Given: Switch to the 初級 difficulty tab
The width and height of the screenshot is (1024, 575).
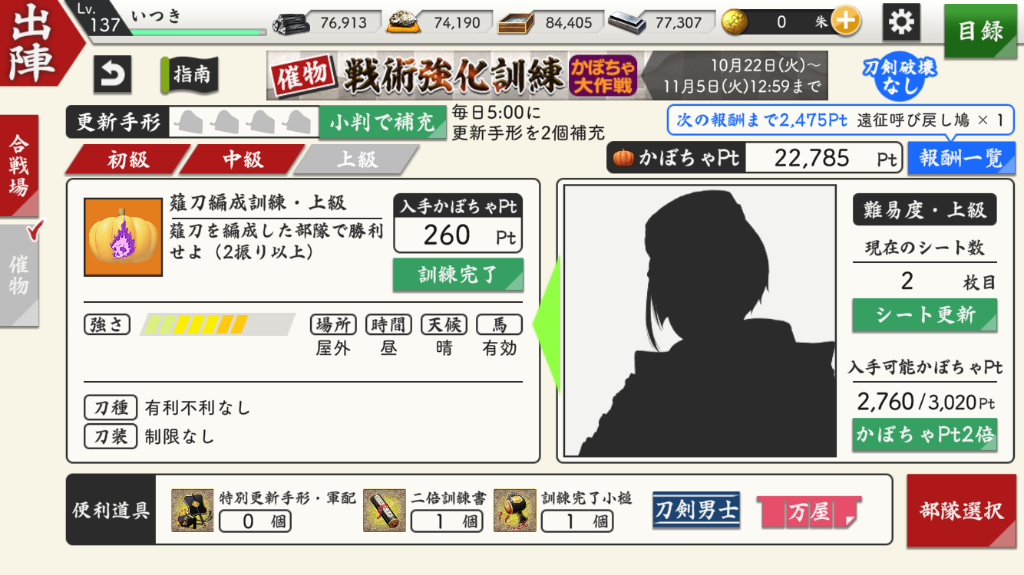Looking at the screenshot, I should click(128, 159).
